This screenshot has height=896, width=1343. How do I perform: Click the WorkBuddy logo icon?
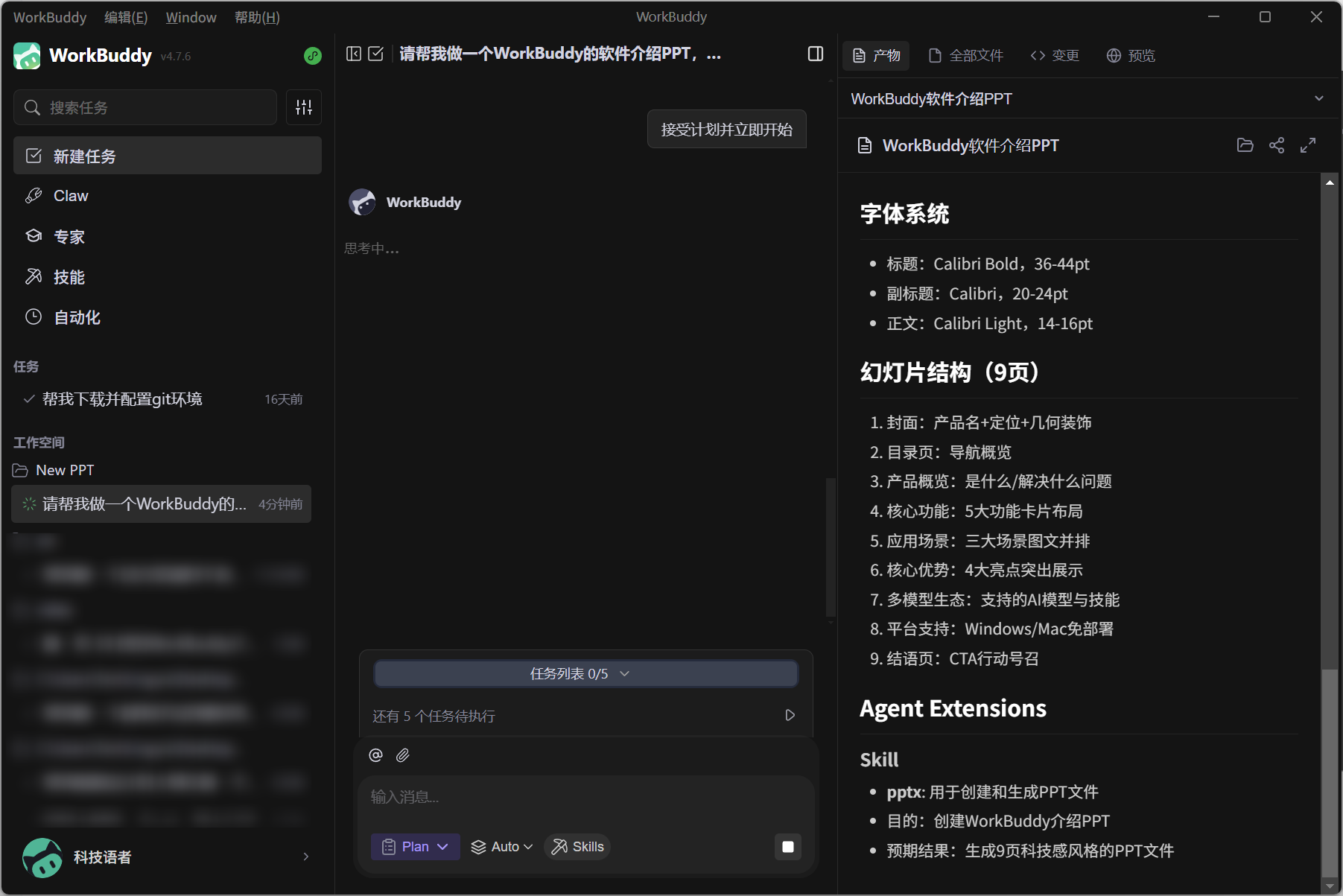[x=27, y=56]
